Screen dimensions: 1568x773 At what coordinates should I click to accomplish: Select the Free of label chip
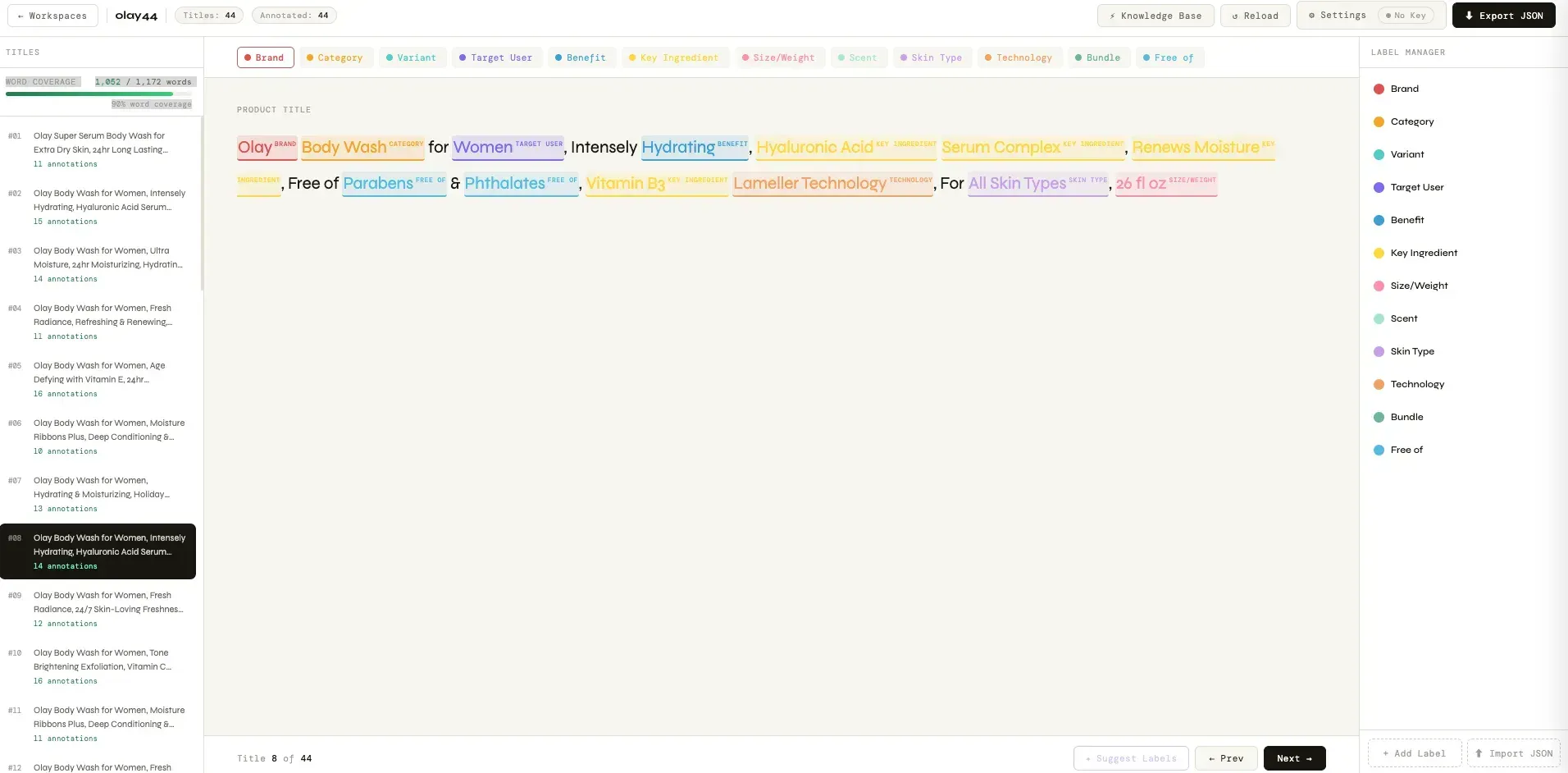tap(1169, 57)
